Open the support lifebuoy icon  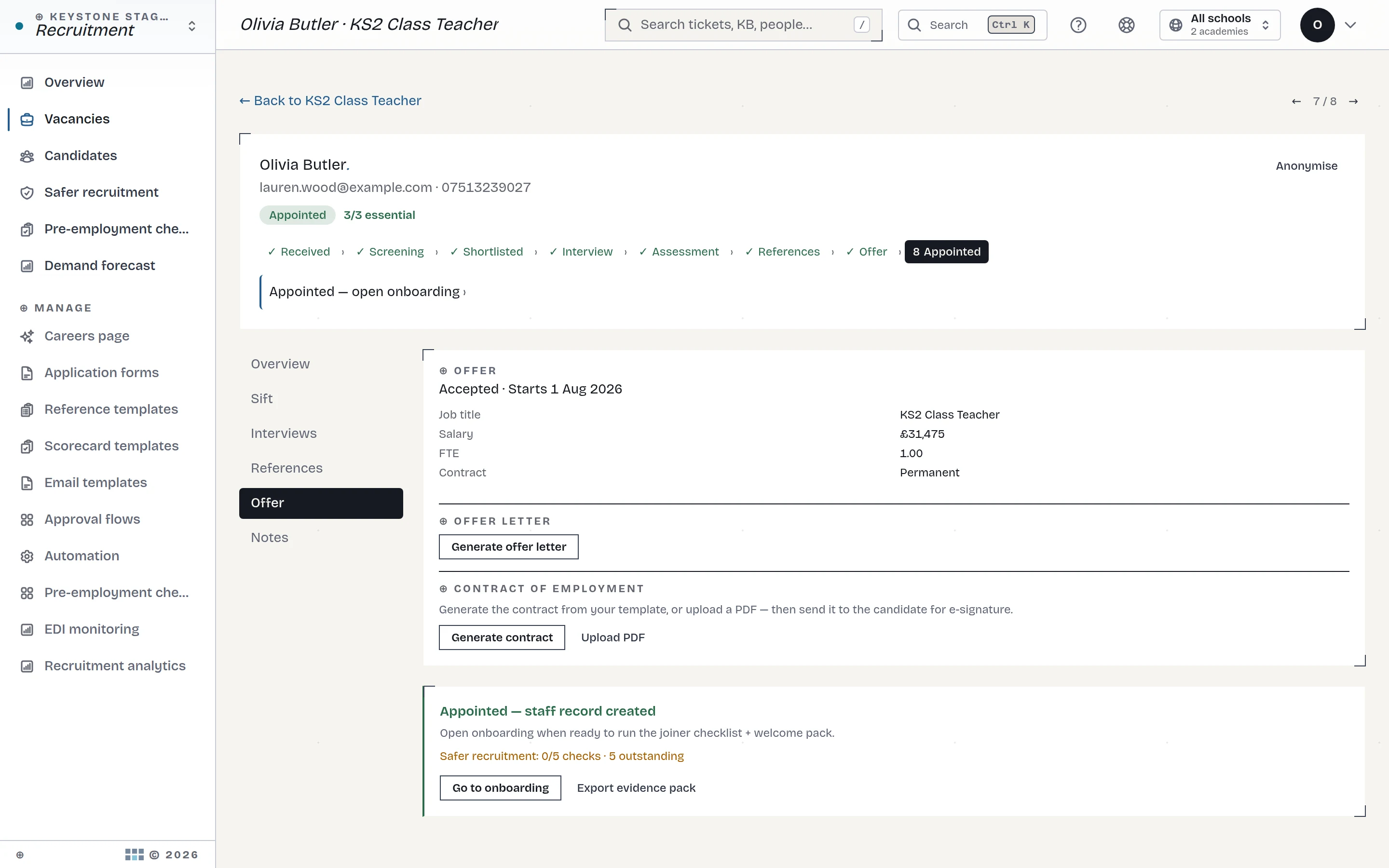click(x=1126, y=25)
